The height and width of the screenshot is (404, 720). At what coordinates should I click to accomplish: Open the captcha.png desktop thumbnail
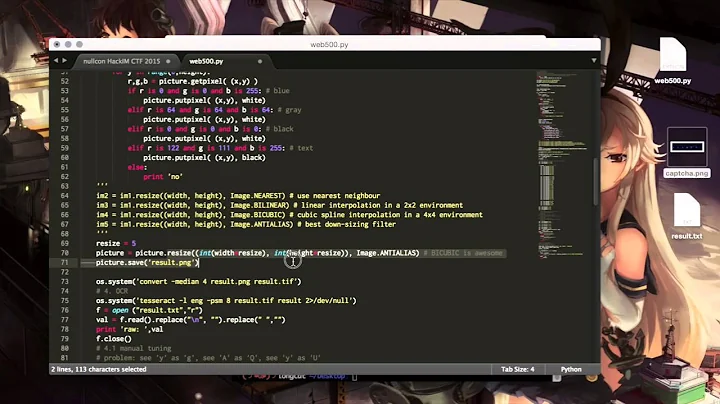(687, 147)
